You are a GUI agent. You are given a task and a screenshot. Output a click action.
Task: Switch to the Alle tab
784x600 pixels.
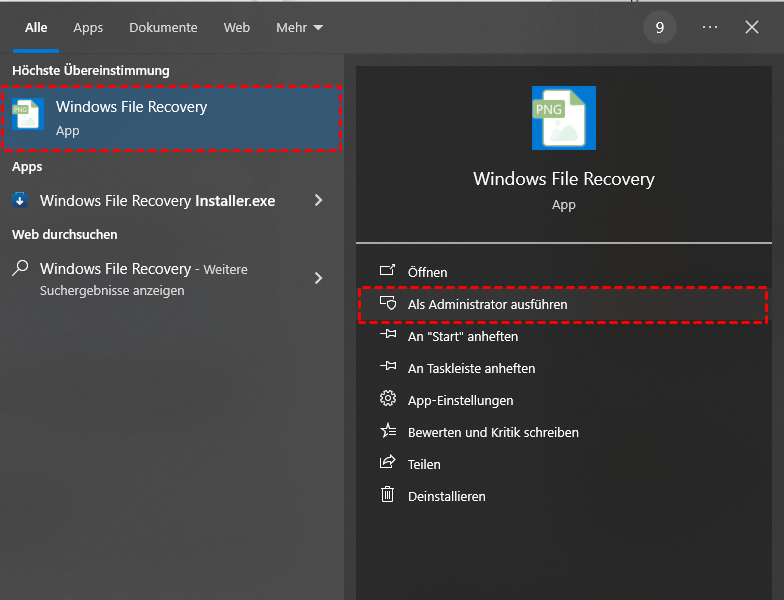[36, 28]
